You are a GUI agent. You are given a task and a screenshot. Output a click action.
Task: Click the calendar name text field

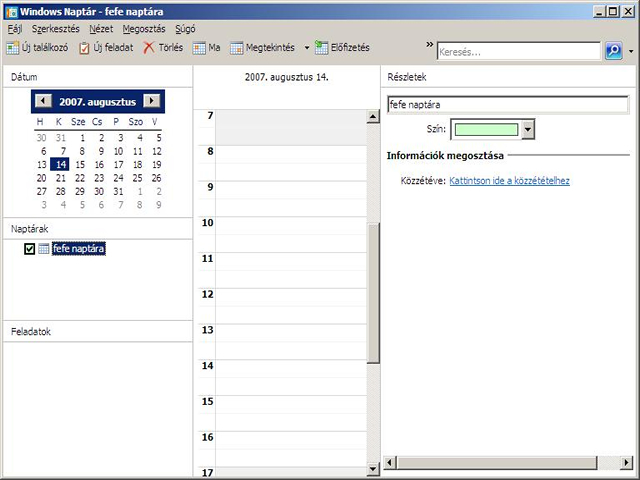[507, 104]
